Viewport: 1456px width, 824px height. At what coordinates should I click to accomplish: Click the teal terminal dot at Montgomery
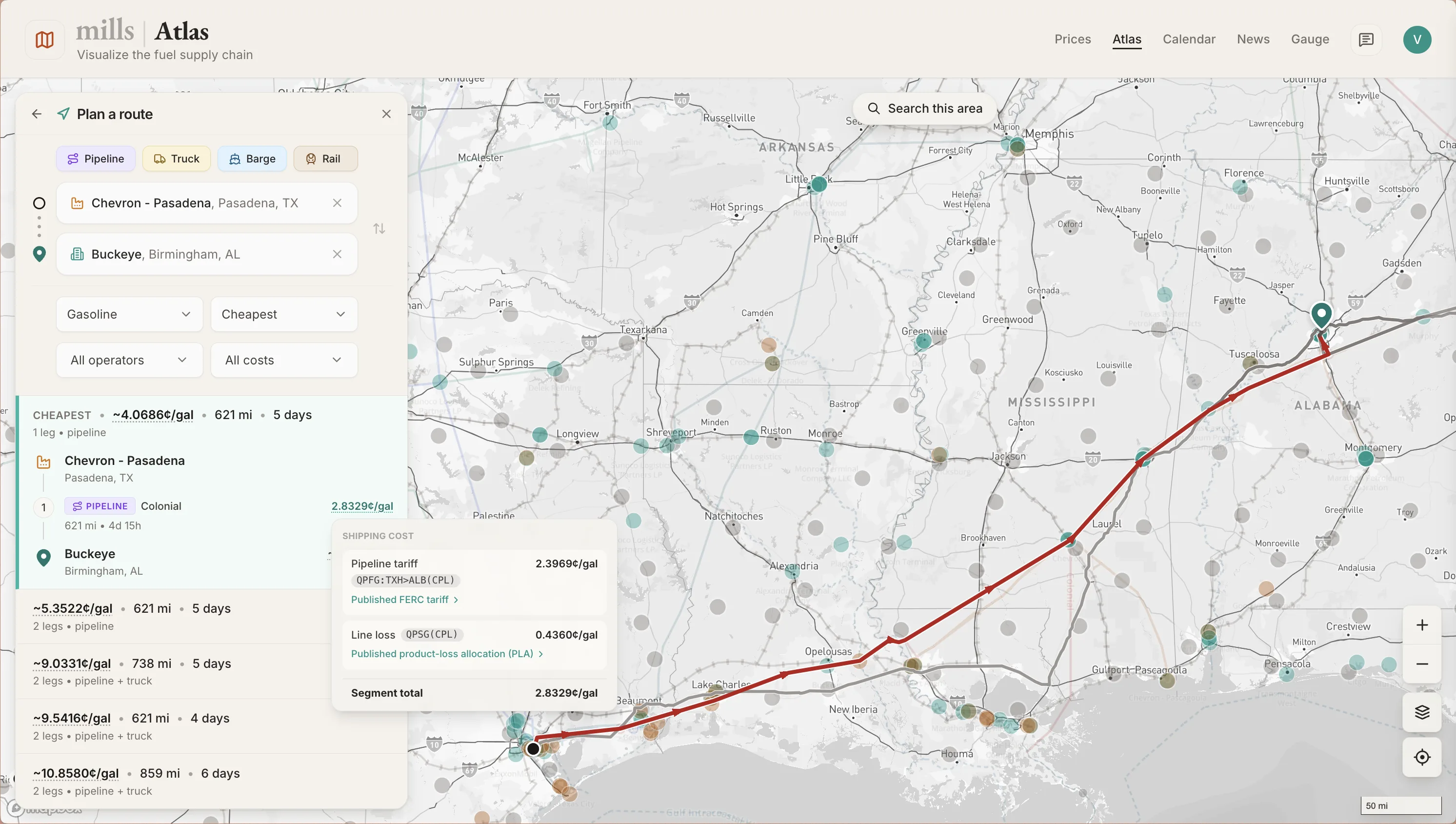(1365, 459)
